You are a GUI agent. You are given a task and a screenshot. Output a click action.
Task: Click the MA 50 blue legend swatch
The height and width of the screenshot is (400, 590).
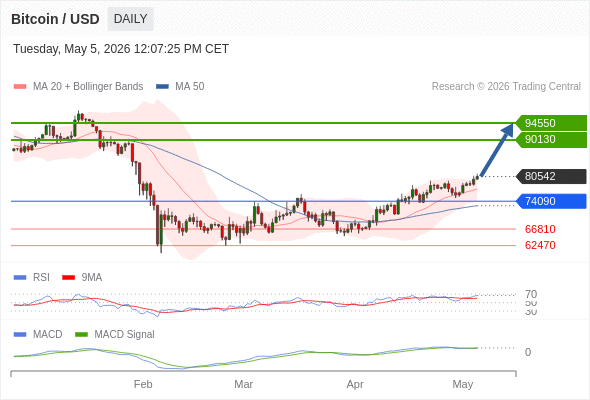[x=162, y=87]
